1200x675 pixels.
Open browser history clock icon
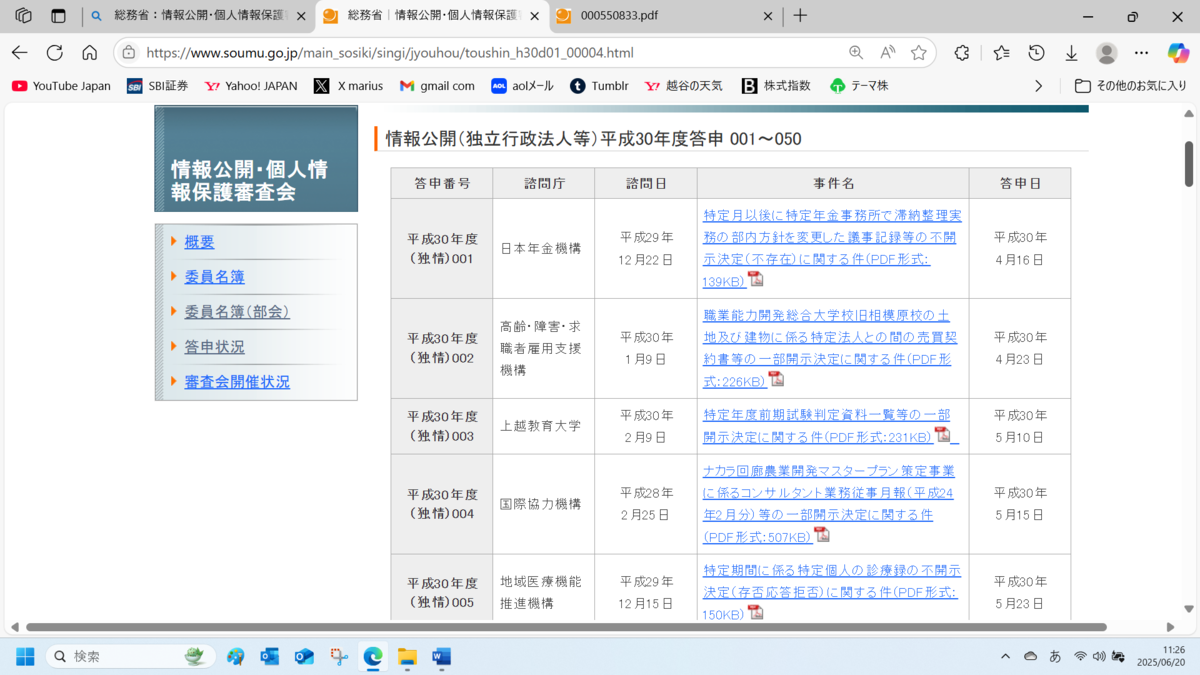1037,53
